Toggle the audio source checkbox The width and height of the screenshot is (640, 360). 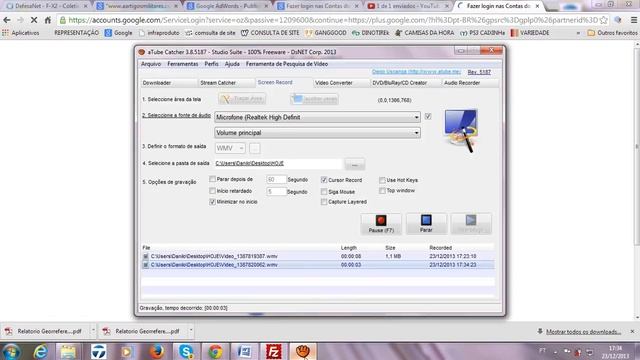428,116
